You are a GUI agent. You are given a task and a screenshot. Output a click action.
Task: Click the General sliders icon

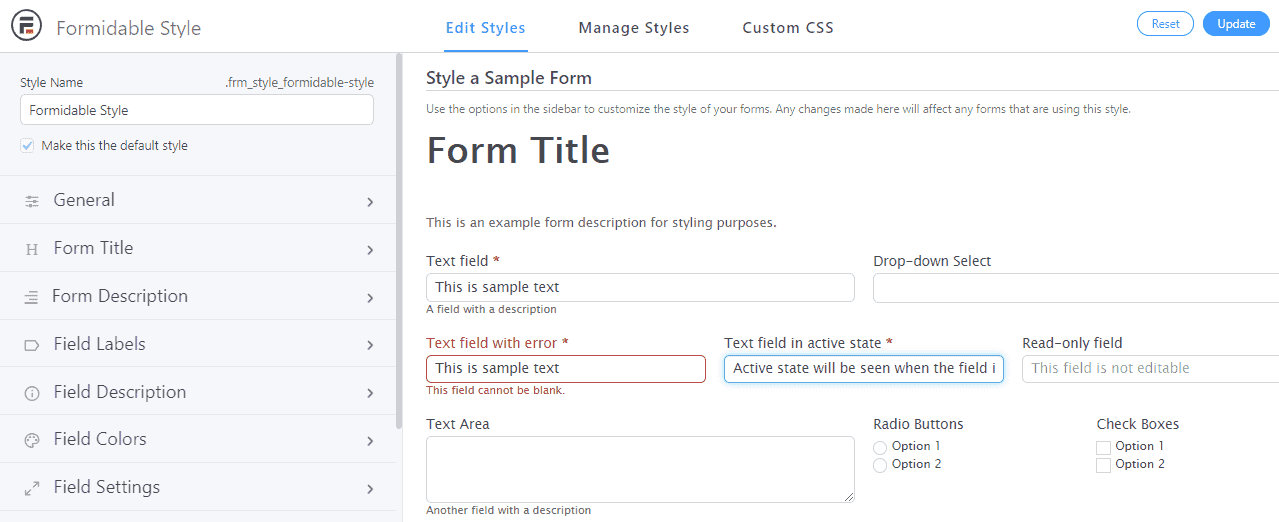[x=32, y=201]
